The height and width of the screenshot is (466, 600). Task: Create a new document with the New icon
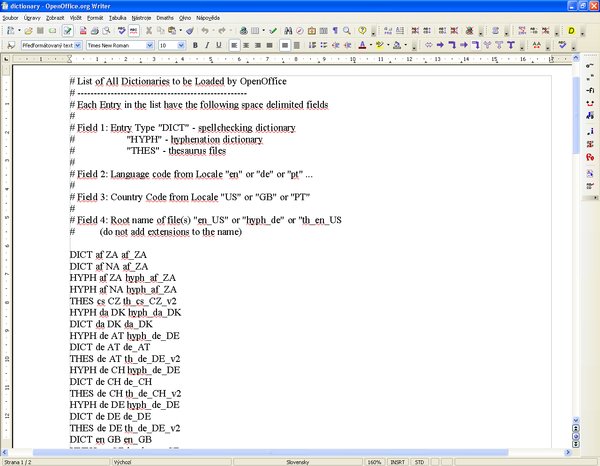point(10,31)
